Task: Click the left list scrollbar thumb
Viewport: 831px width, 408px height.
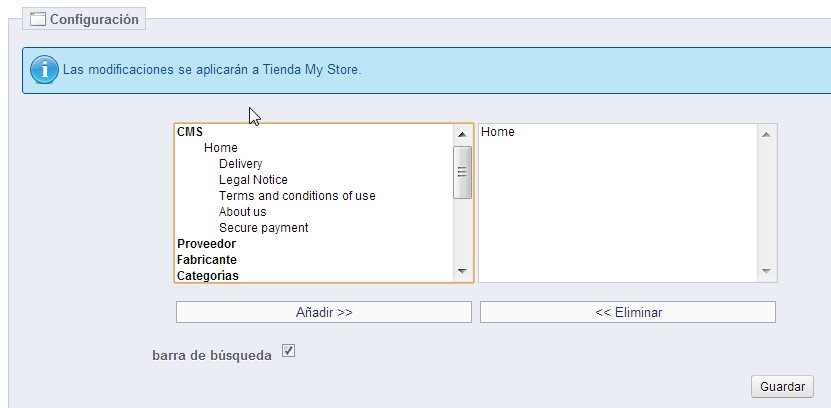Action: 462,171
